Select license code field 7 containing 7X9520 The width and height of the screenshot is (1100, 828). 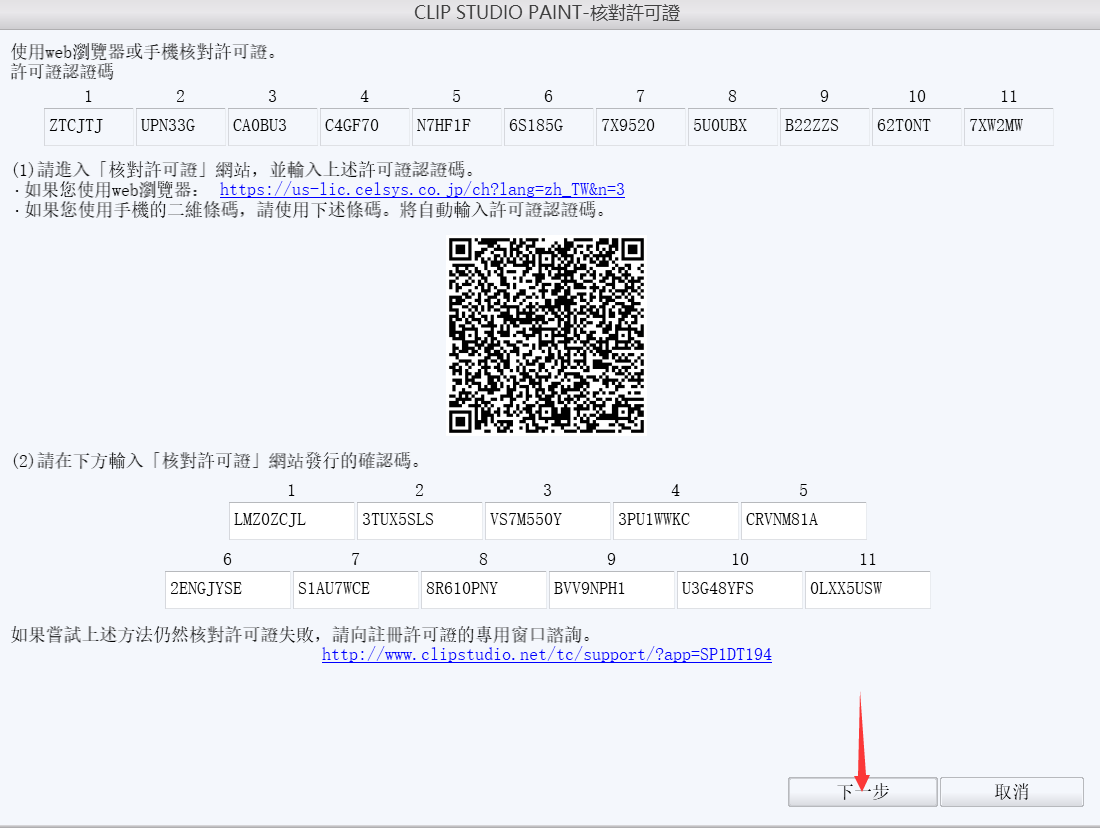pos(640,126)
